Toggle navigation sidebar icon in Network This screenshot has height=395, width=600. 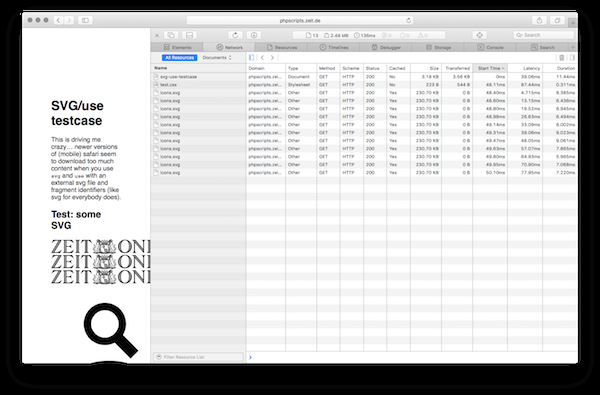pos(251,58)
